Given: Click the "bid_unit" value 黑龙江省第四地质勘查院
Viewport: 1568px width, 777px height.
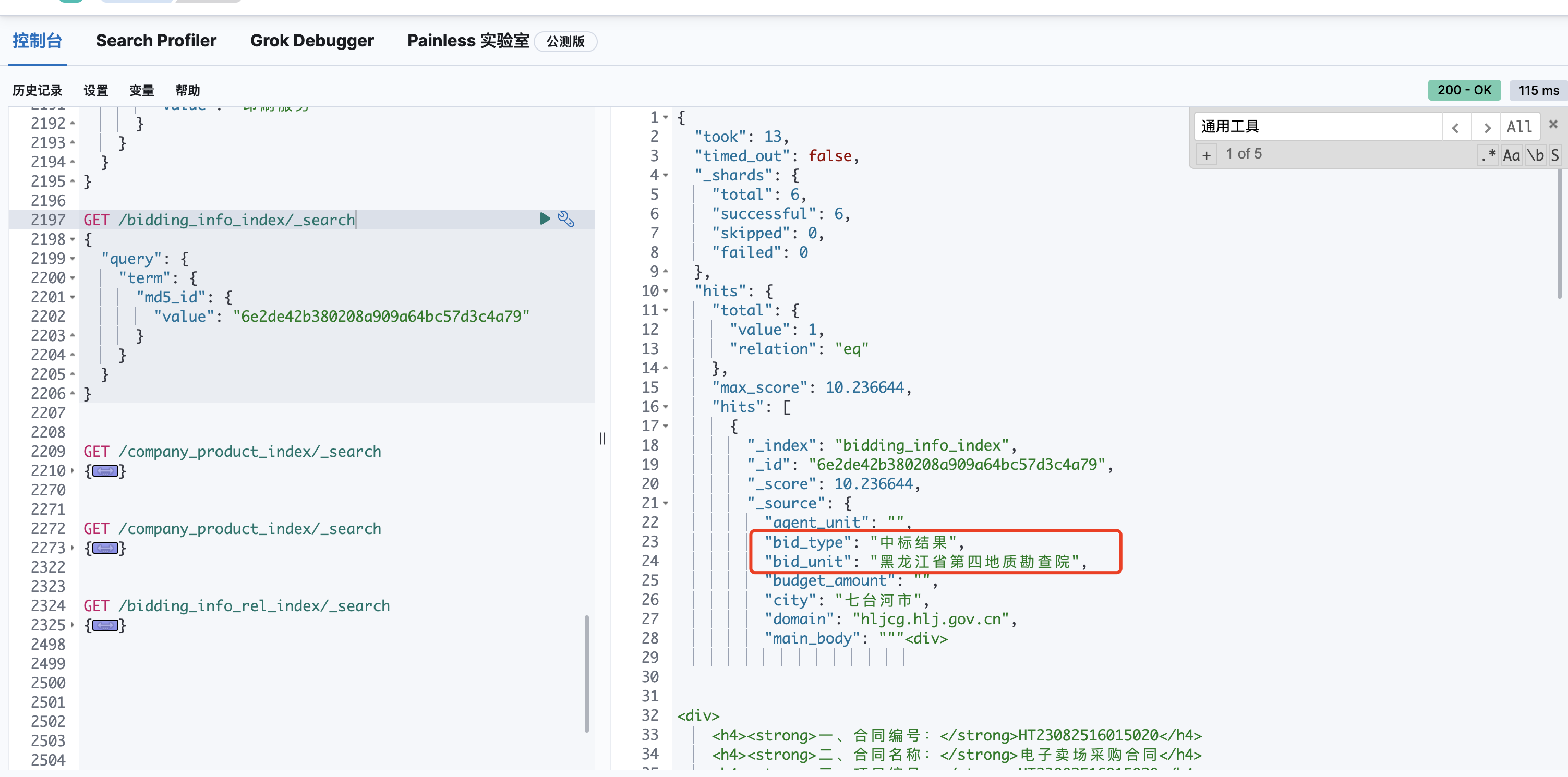Looking at the screenshot, I should [x=974, y=562].
